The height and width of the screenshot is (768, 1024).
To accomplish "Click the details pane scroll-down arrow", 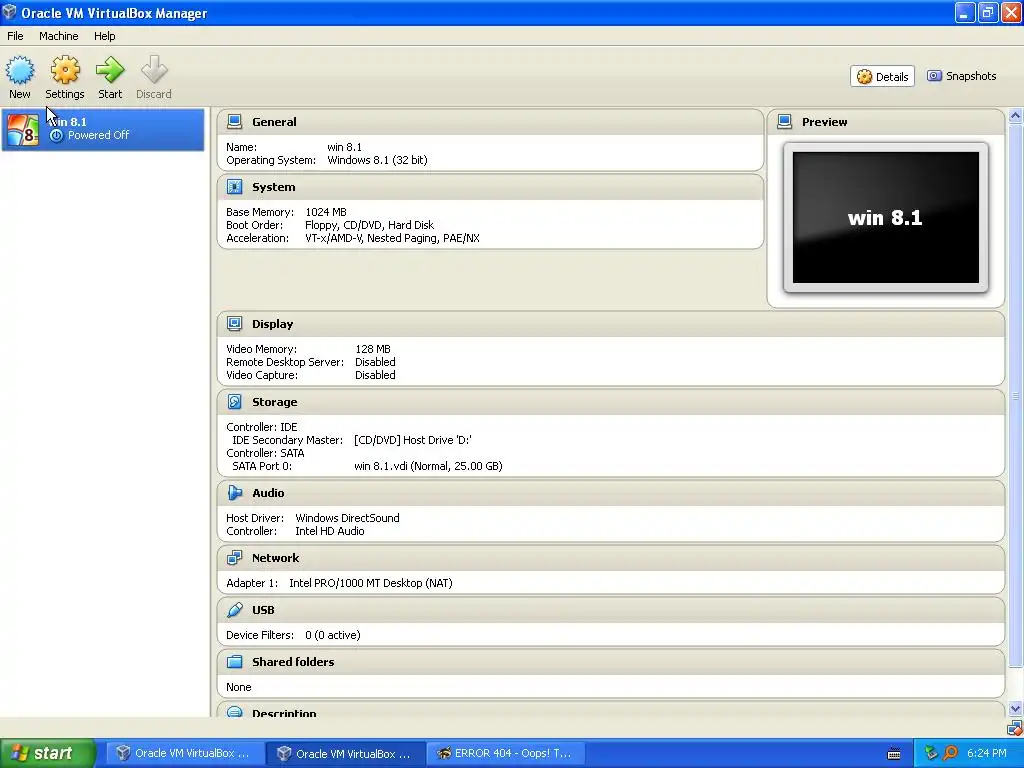I will pos(1016,709).
